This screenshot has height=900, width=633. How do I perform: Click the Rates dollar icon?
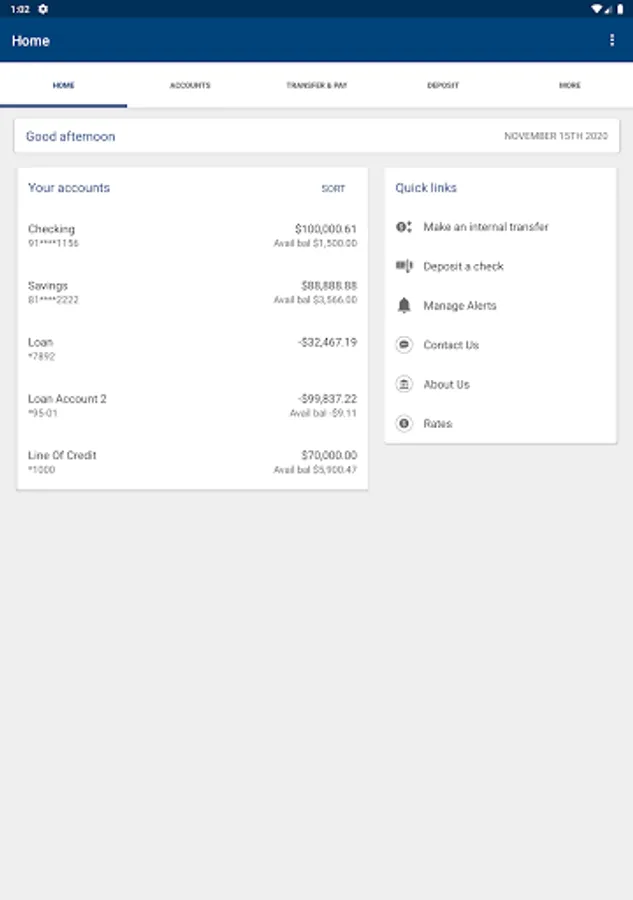pyautogui.click(x=404, y=424)
